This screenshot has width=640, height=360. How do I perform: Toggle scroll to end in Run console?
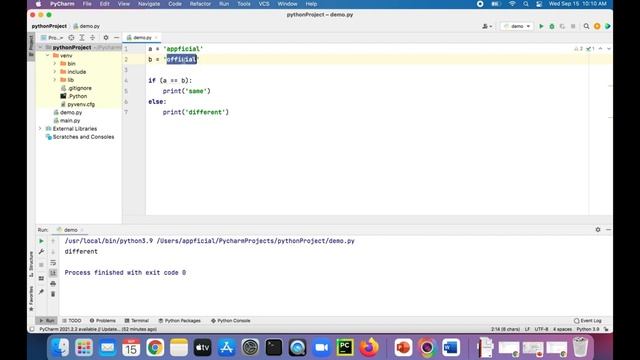[53, 273]
